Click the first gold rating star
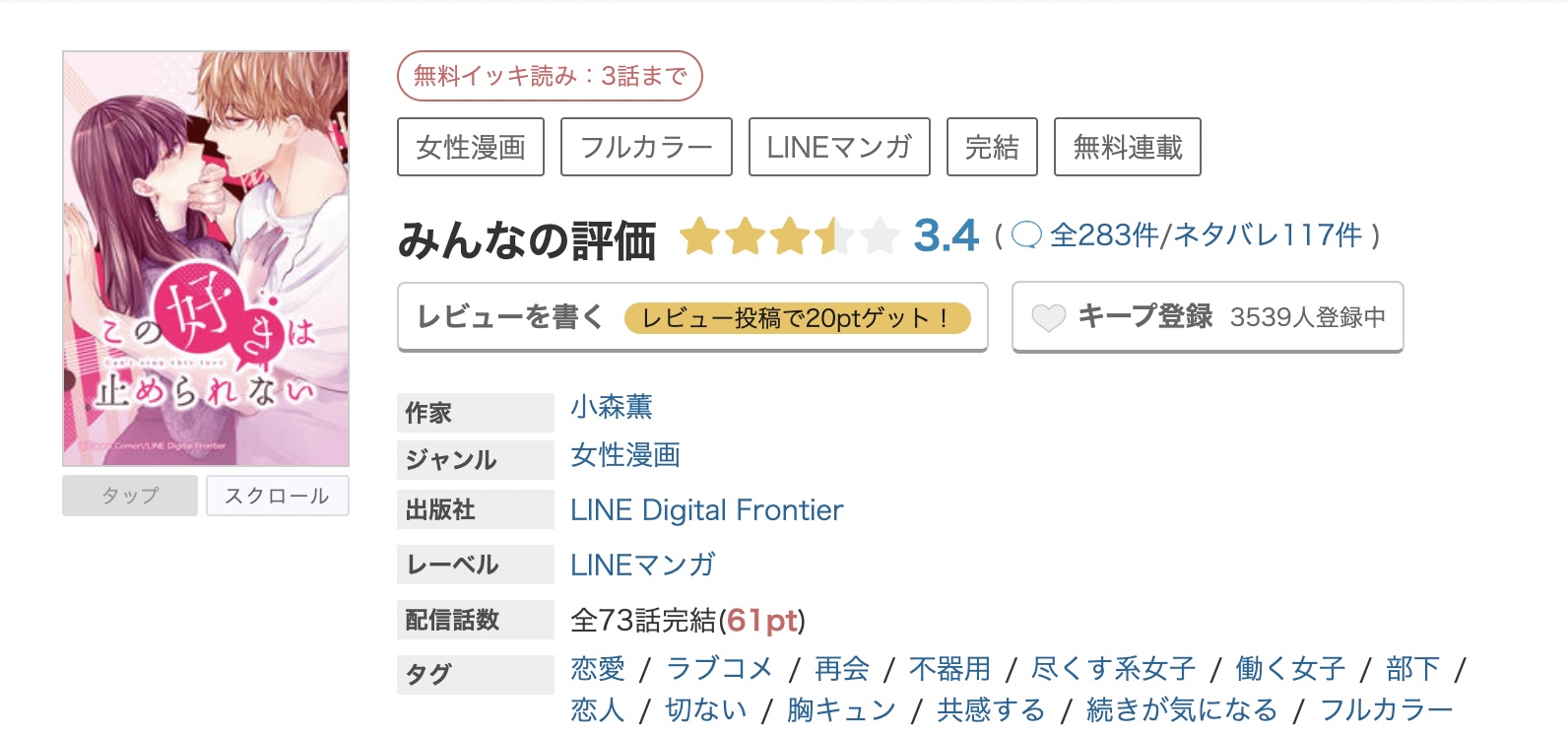 point(701,235)
